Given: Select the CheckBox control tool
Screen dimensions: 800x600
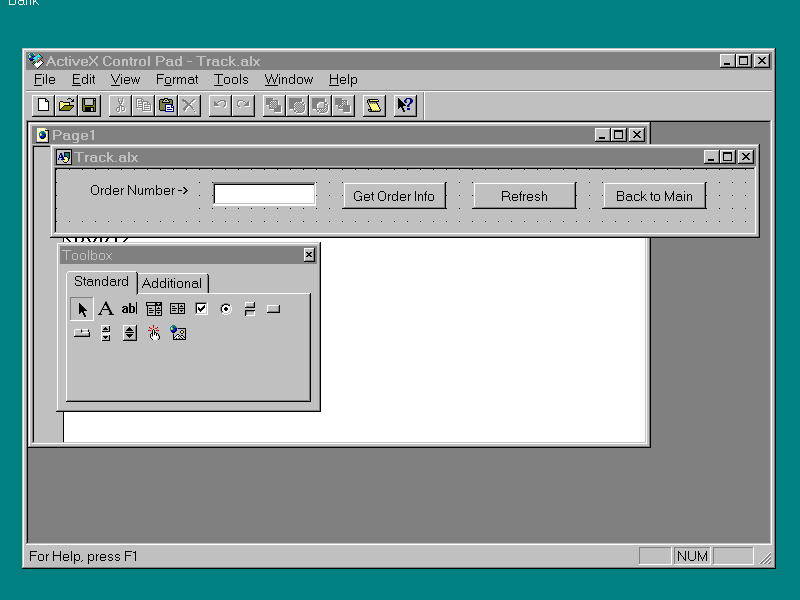Looking at the screenshot, I should click(x=201, y=309).
